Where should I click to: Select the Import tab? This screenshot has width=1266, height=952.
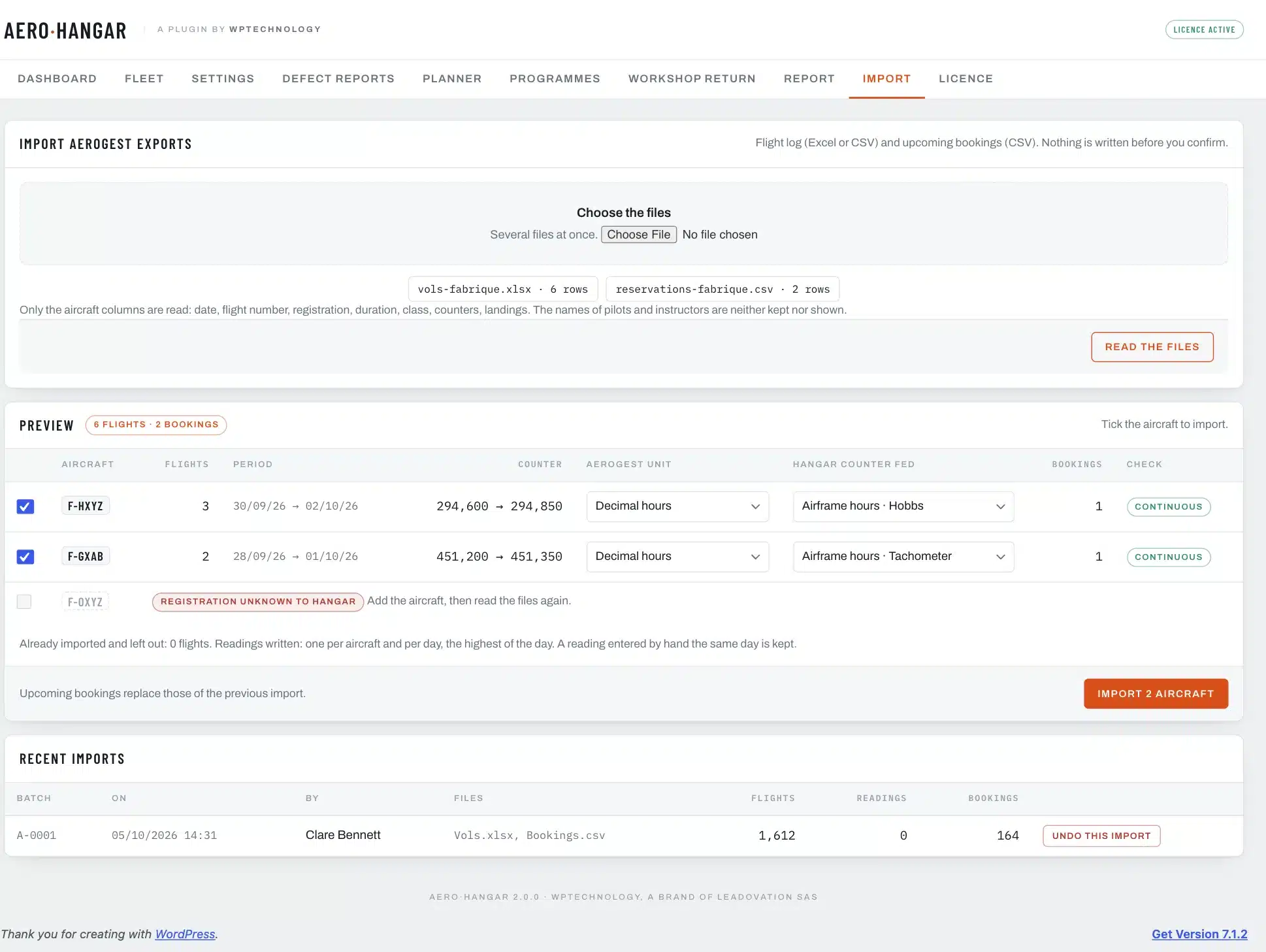886,79
